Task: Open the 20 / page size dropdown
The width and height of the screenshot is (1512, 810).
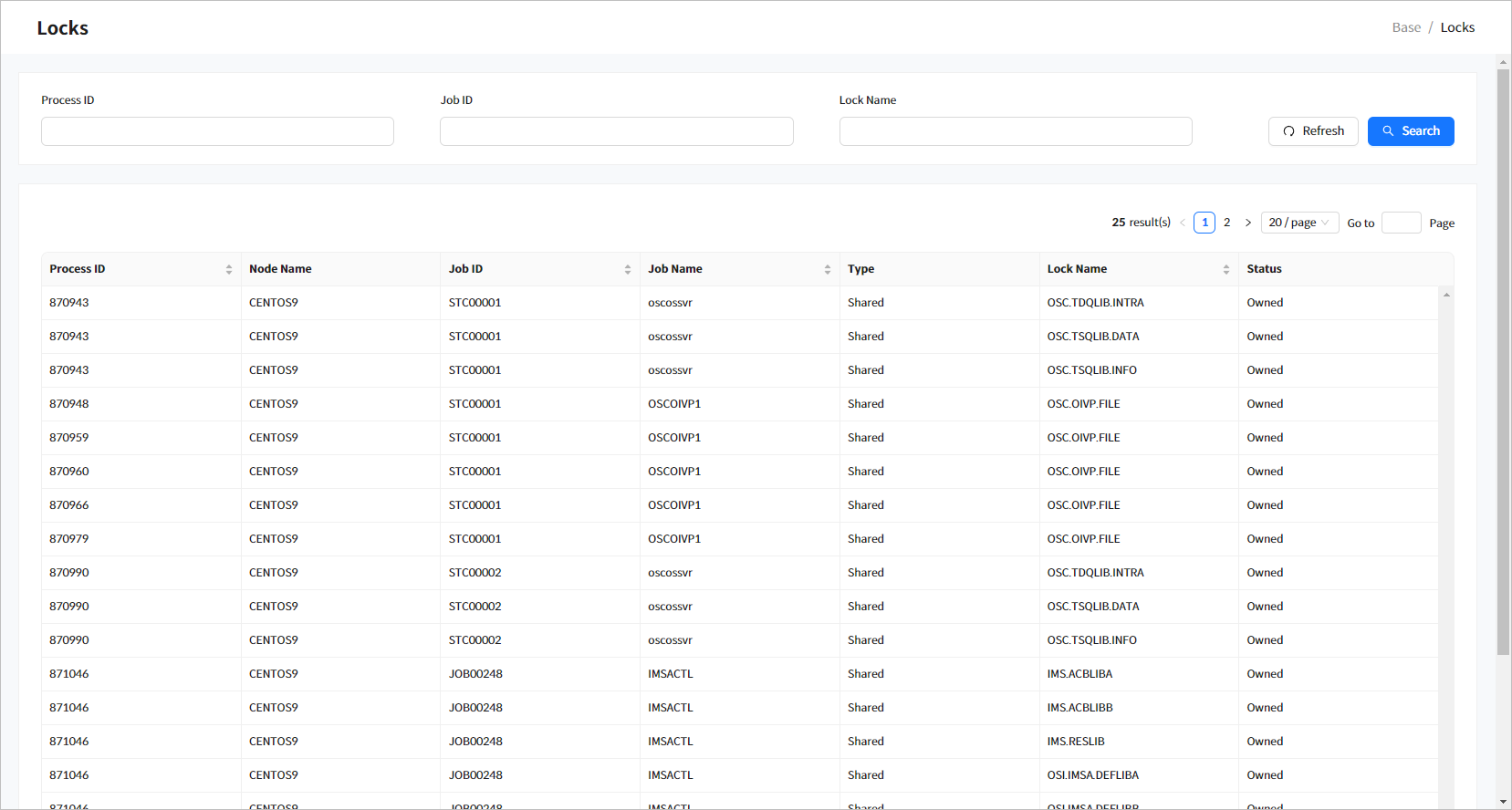Action: click(x=1299, y=223)
